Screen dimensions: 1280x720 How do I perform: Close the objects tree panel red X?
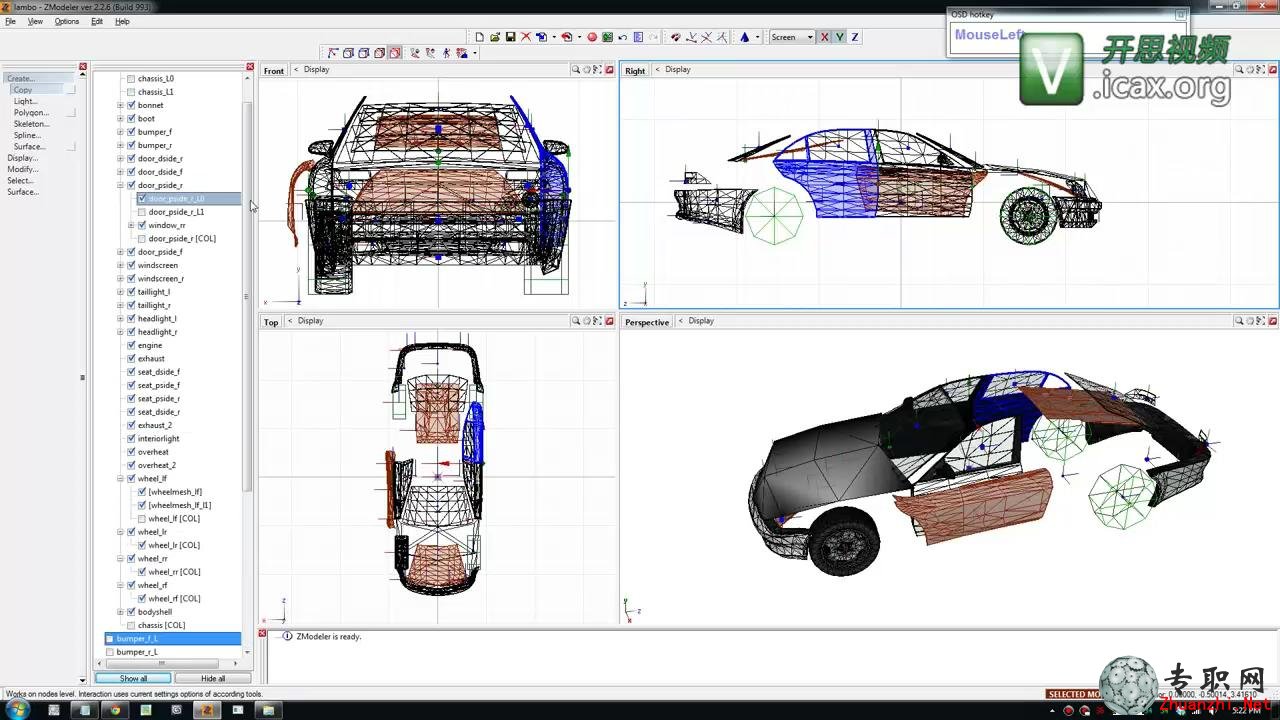[x=250, y=67]
